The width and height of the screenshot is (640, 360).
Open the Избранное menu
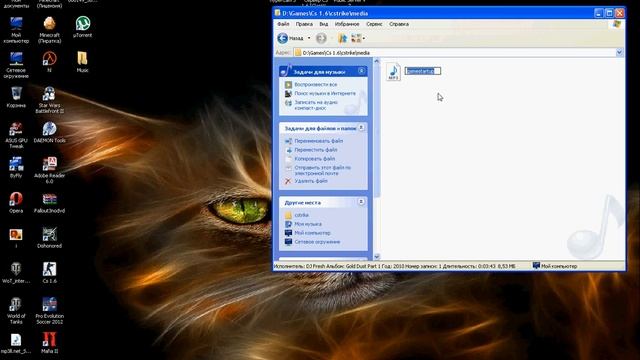click(x=347, y=24)
